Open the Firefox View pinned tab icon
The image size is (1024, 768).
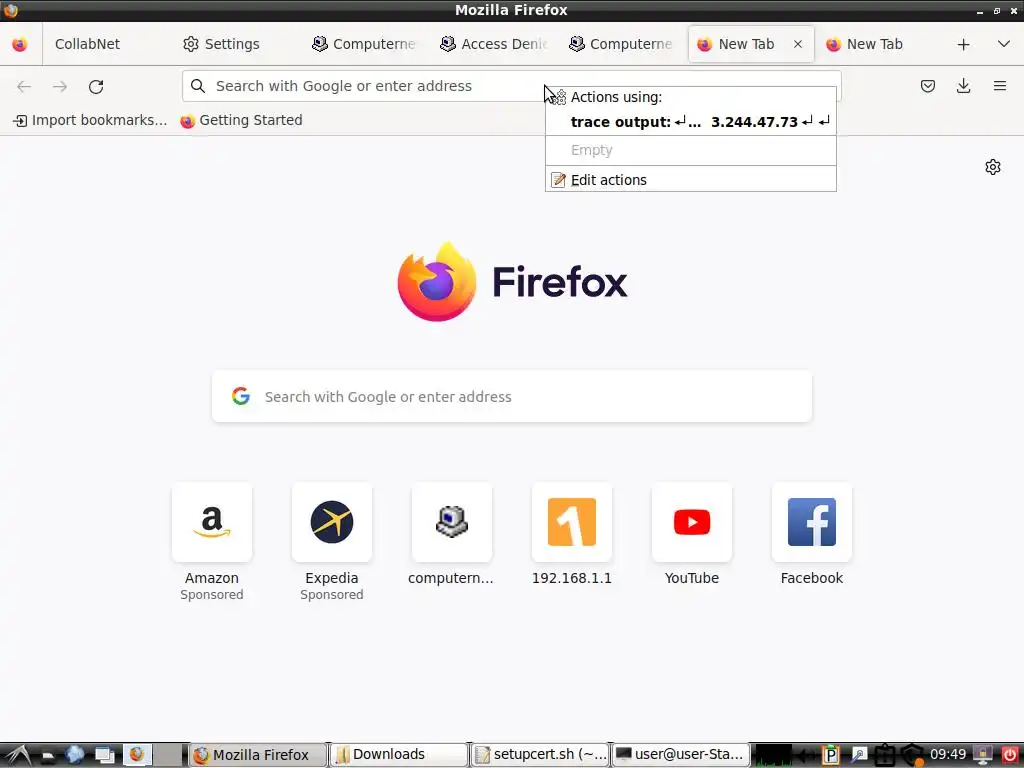pos(20,44)
